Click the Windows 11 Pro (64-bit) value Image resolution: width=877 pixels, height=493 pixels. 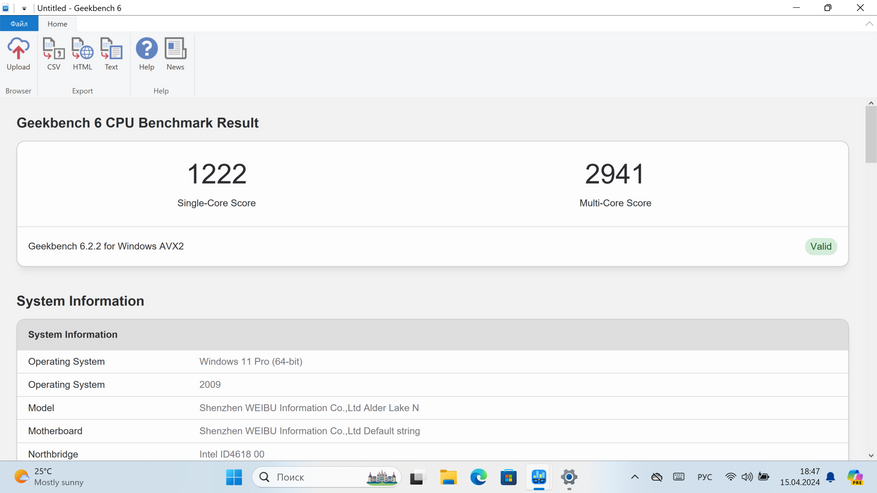[251, 361]
